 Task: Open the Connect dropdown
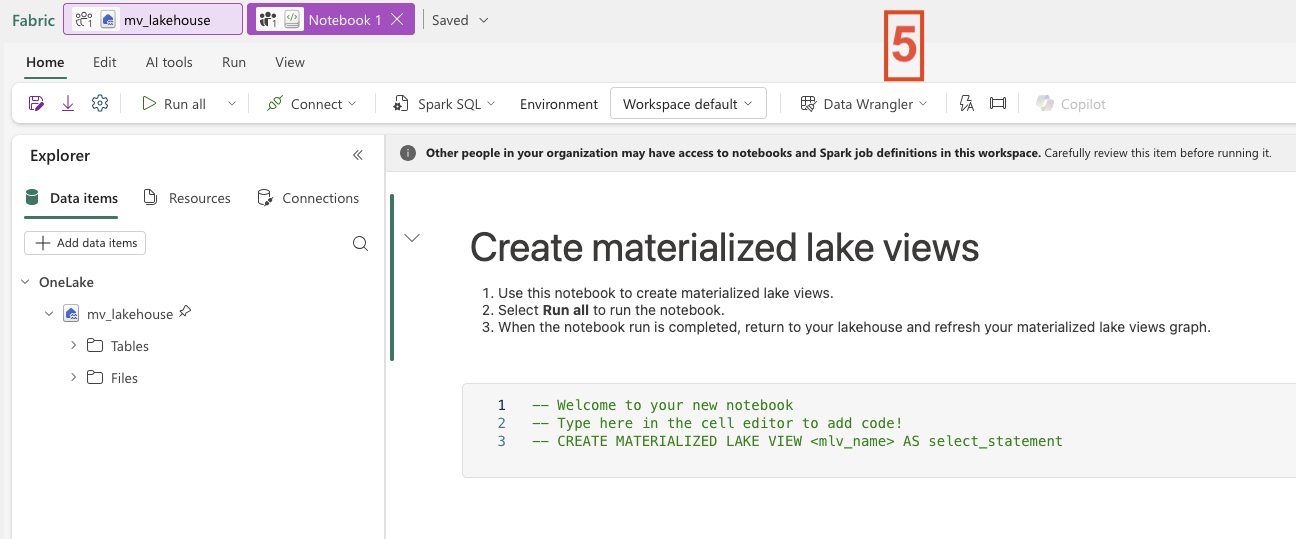pos(311,104)
